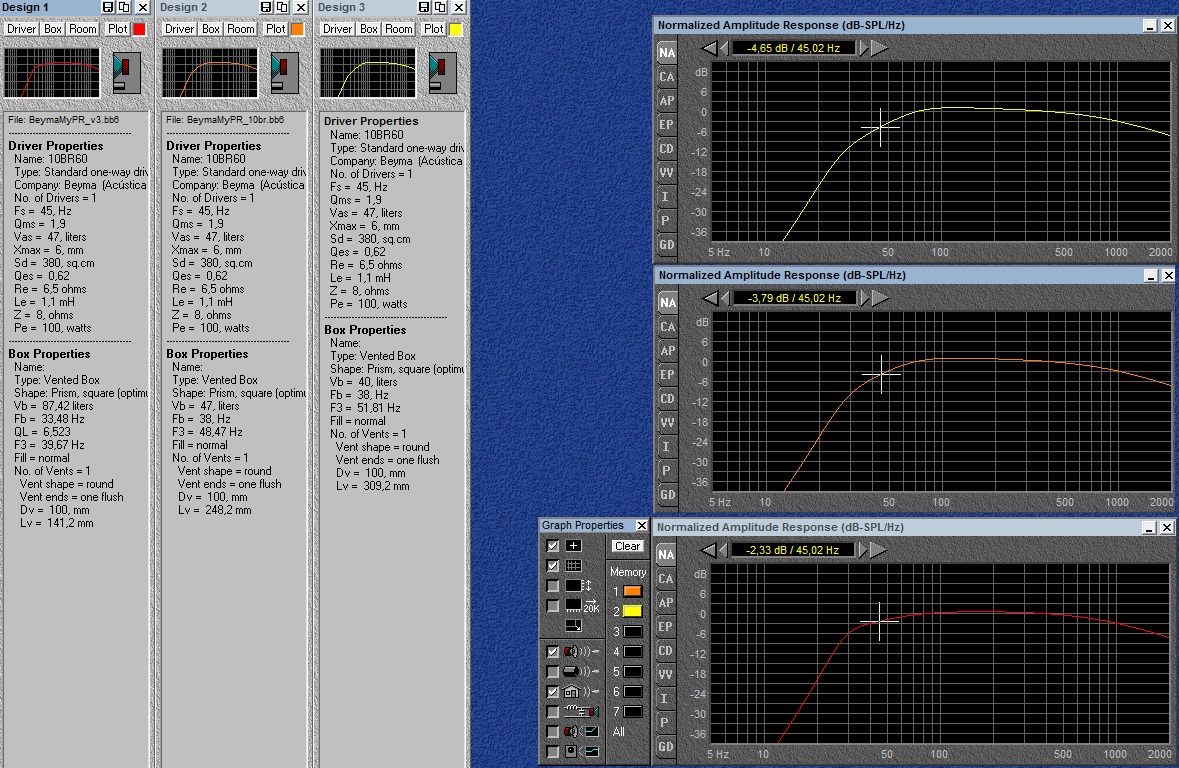
Task: Toggle the driver speaker response checkbox
Action: click(x=553, y=651)
